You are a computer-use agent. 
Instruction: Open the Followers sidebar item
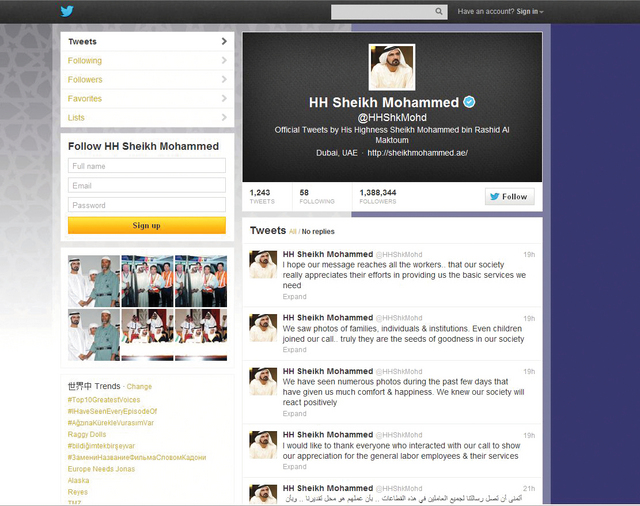pos(147,80)
